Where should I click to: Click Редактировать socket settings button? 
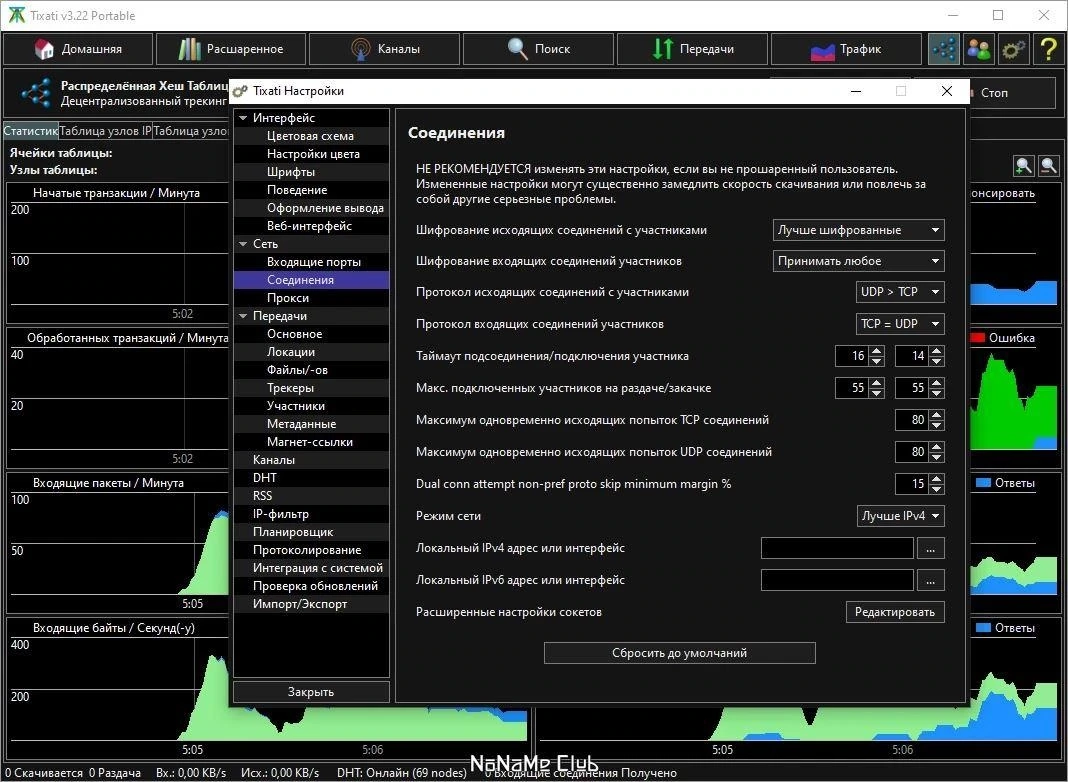[x=895, y=612]
